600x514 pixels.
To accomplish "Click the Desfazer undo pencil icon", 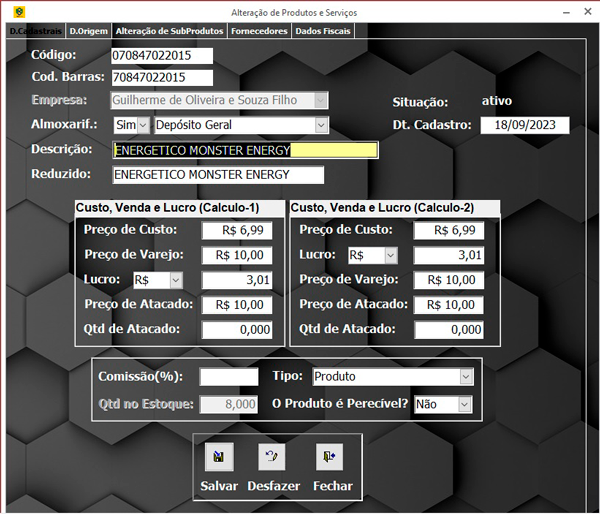I will [x=272, y=457].
